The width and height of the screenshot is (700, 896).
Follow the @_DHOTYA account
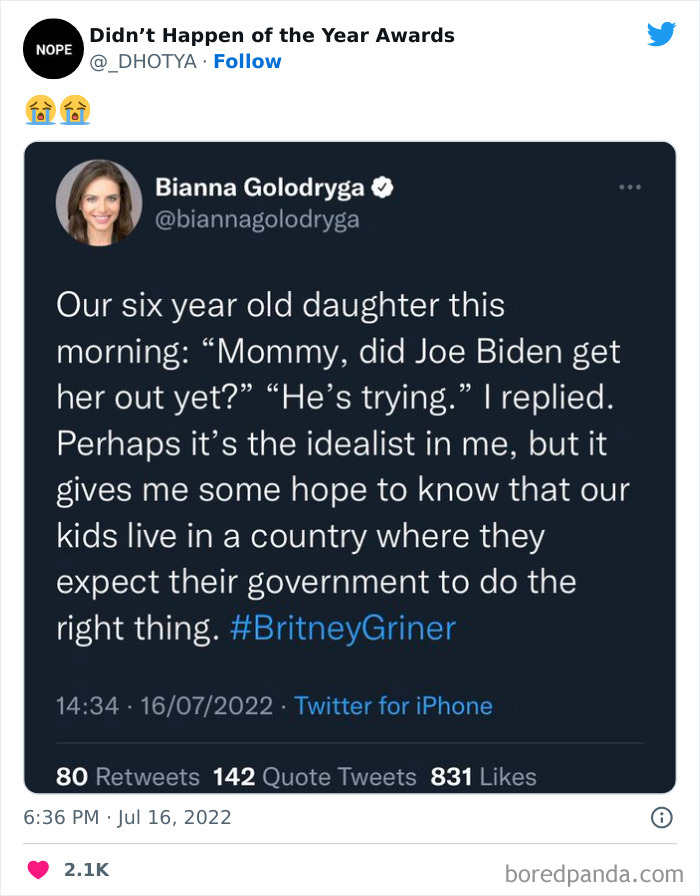coord(248,62)
